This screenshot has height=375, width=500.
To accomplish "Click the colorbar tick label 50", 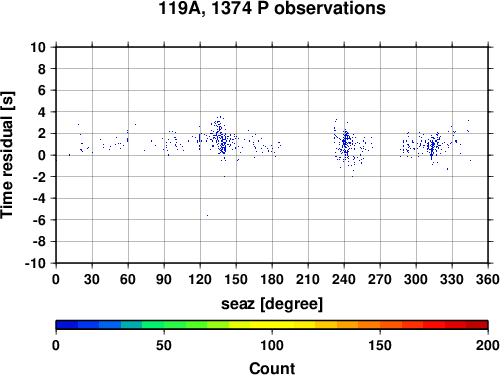I will click(164, 345).
